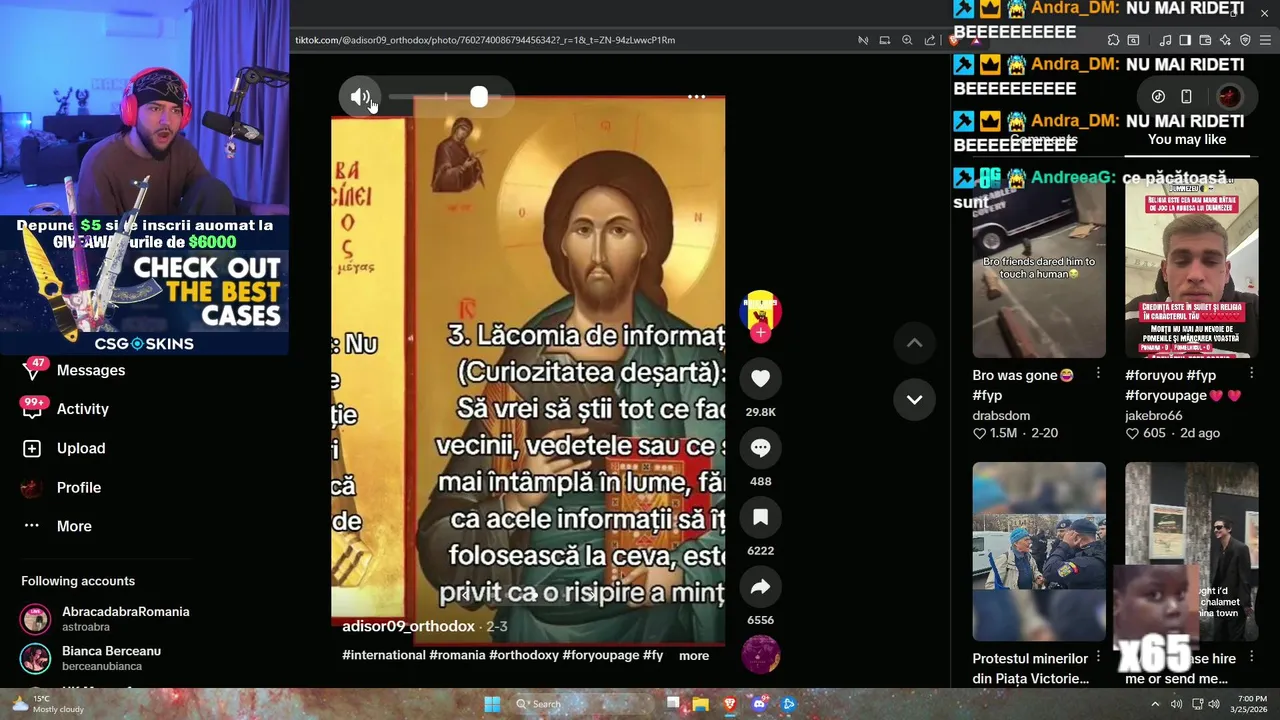Open the #orthodoxy hashtag
Viewport: 1280px width, 720px height.
(524, 655)
